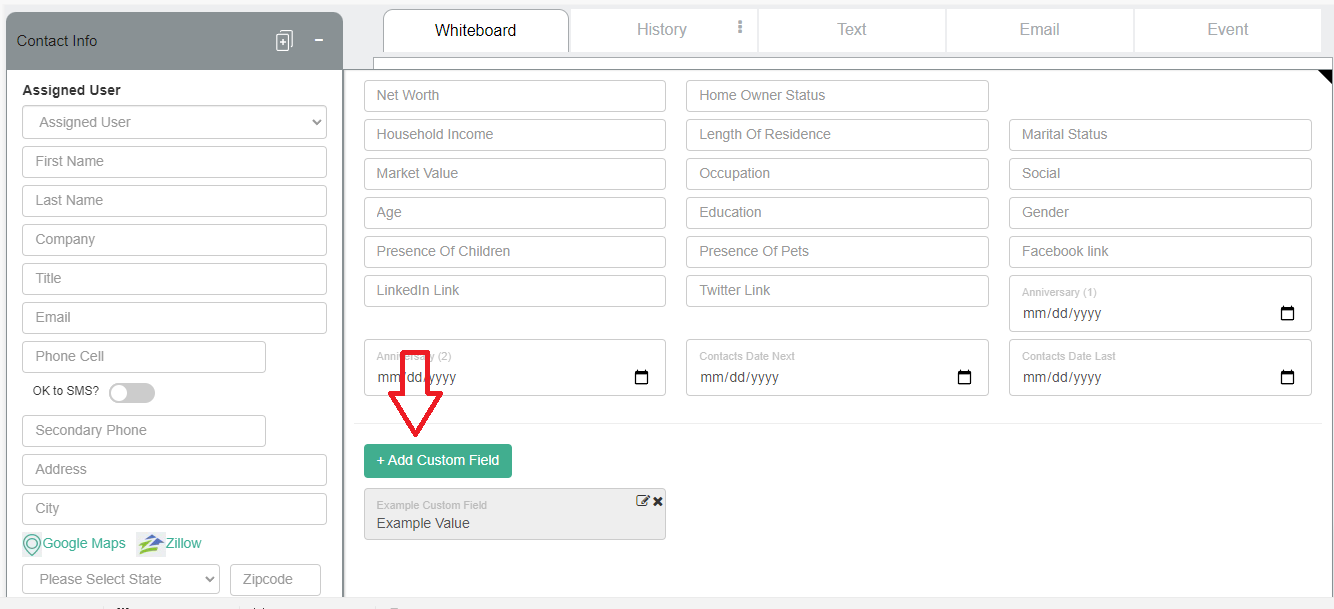Viewport: 1334px width, 609px height.
Task: Open calendar picker for Contacts Date Last
Action: (x=1287, y=377)
